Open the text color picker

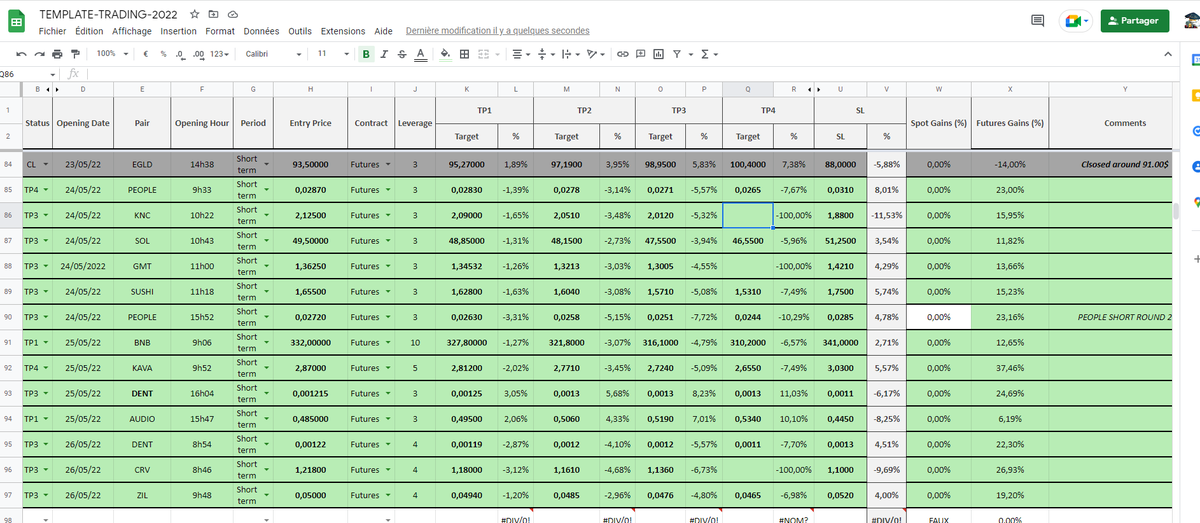(421, 53)
